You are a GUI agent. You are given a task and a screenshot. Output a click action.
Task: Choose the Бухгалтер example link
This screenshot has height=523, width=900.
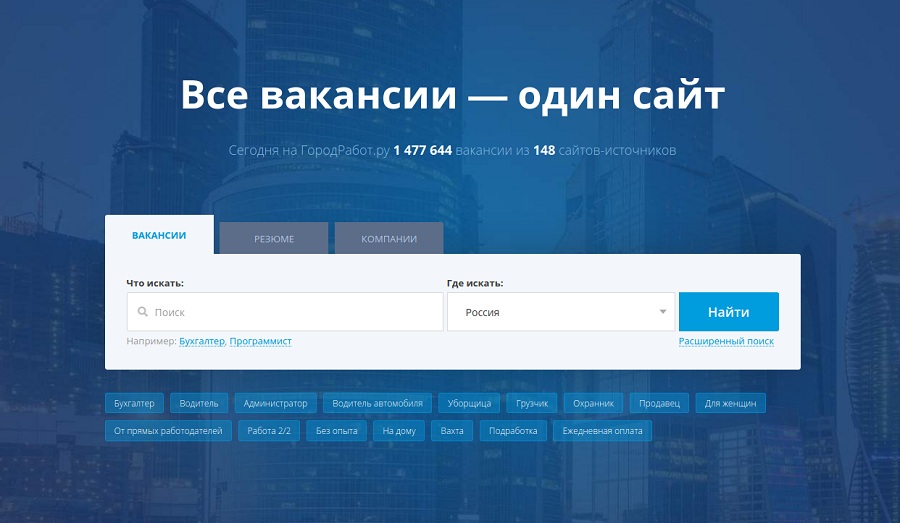[202, 341]
